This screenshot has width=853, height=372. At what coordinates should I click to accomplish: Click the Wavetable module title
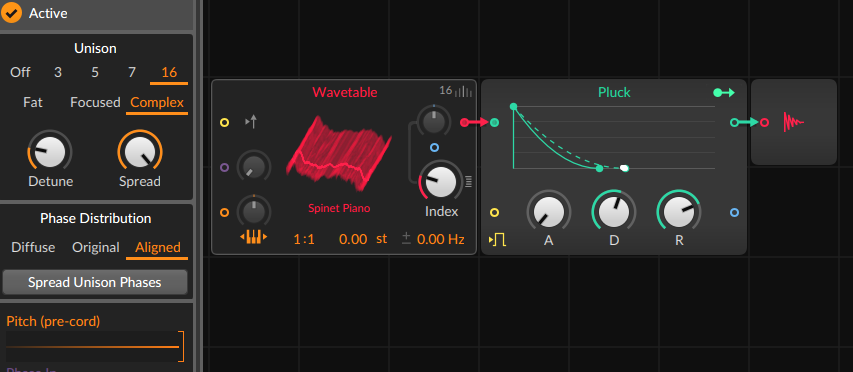point(344,92)
